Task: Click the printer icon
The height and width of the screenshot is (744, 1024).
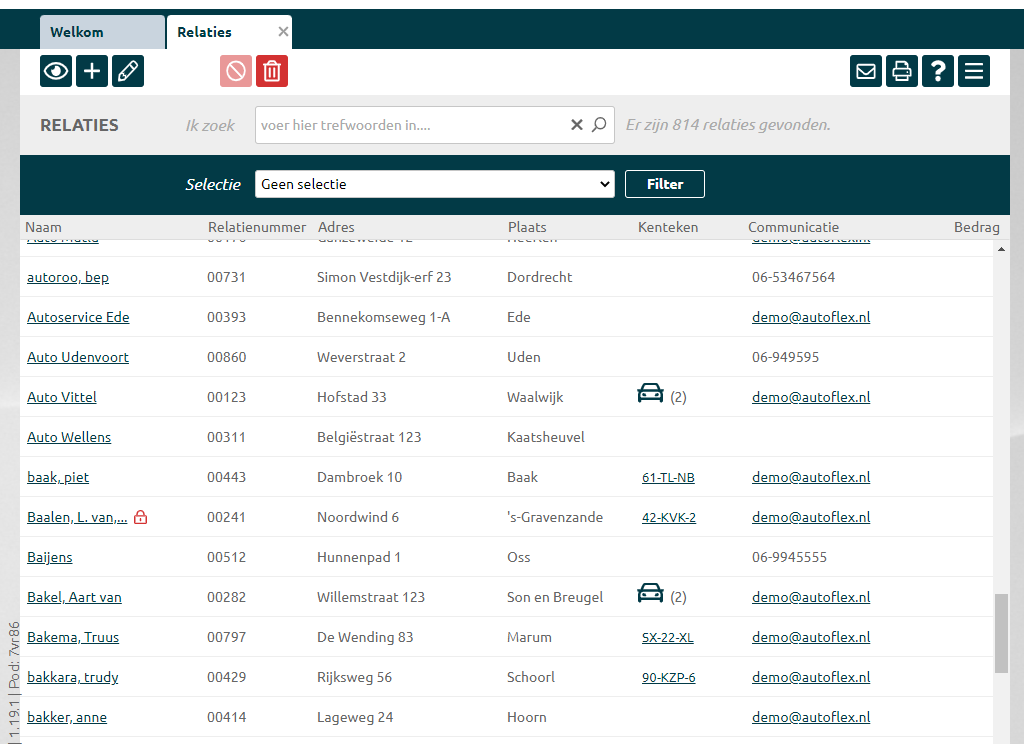Action: pos(902,71)
